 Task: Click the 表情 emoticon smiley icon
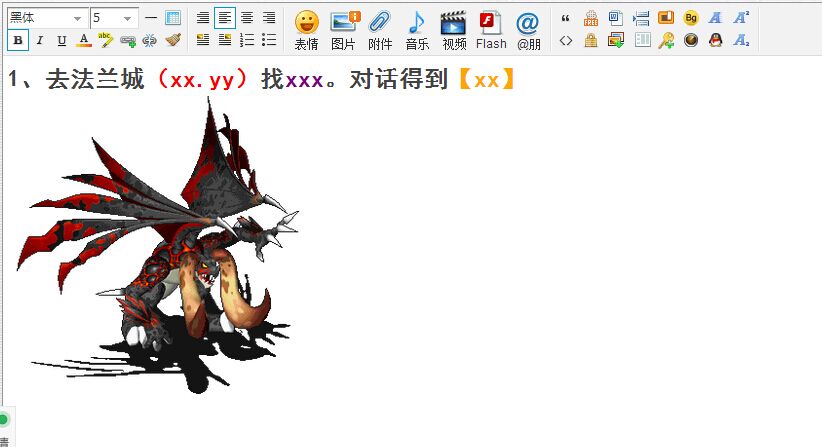pos(306,29)
